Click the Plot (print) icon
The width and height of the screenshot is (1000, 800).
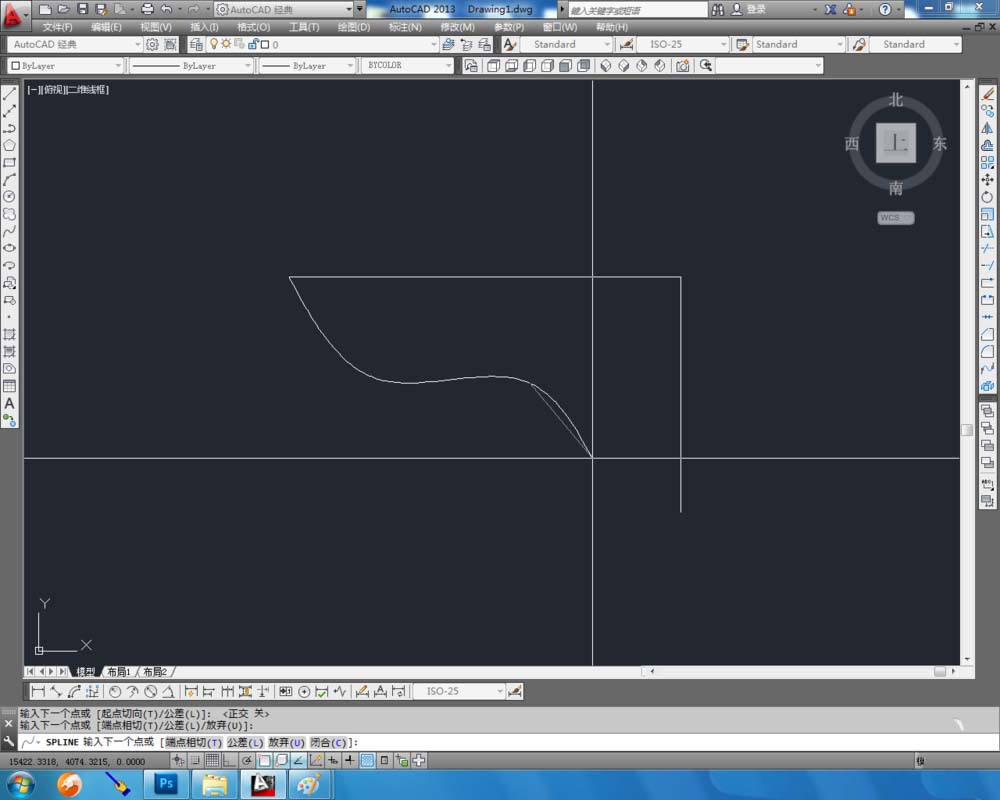[x=147, y=9]
